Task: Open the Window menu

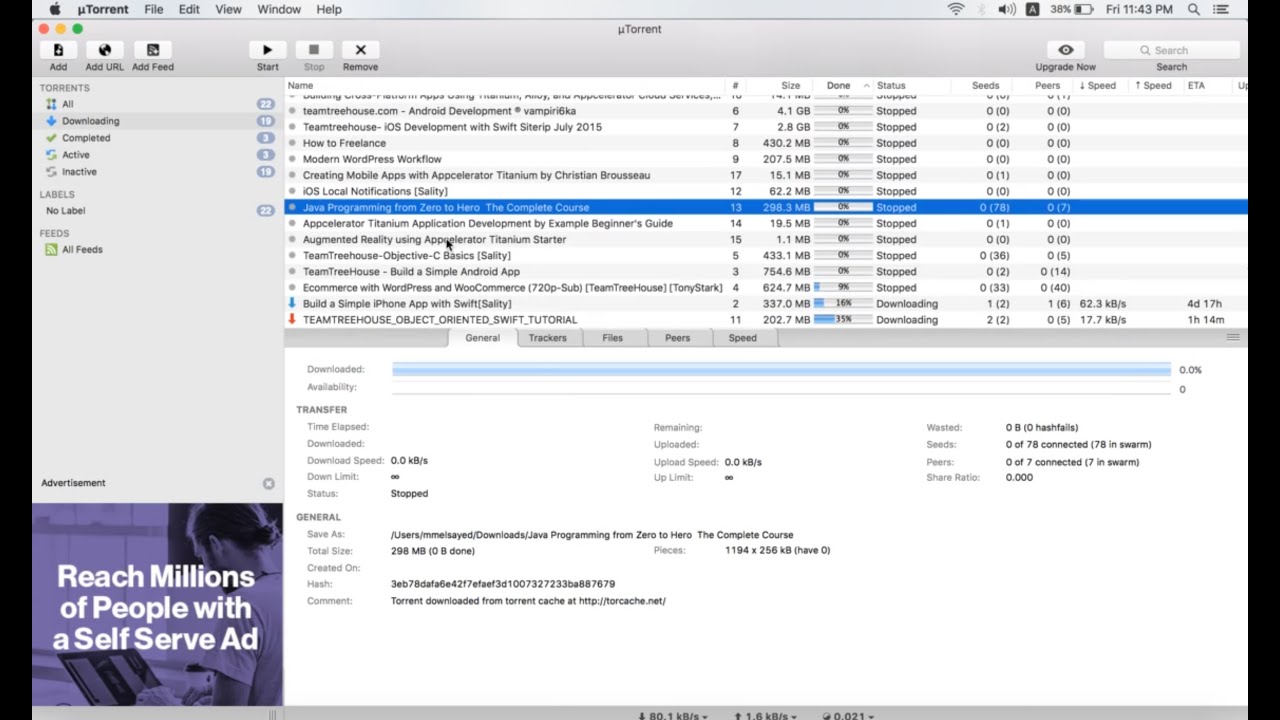Action: pyautogui.click(x=279, y=9)
